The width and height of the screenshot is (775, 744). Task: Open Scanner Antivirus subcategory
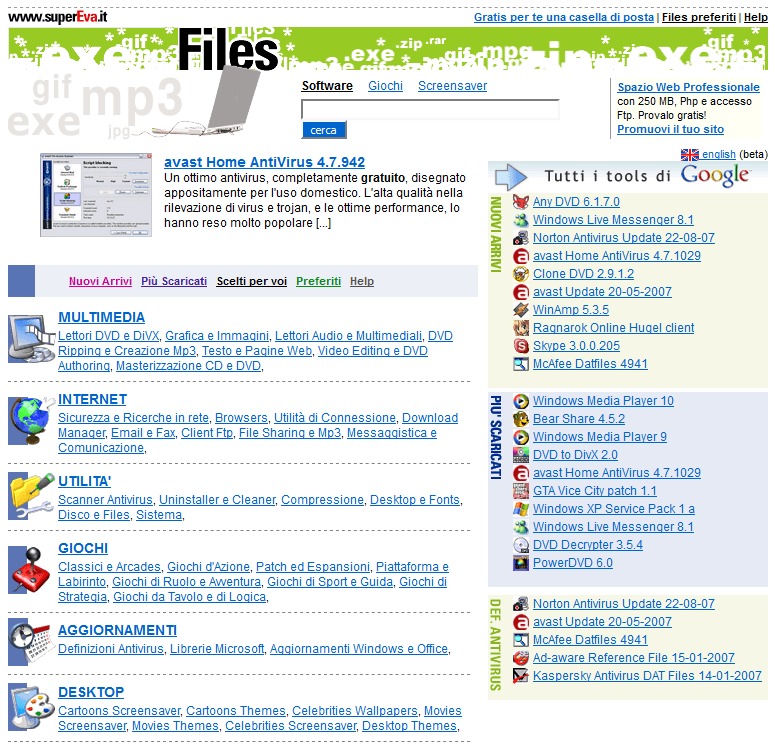[x=105, y=500]
